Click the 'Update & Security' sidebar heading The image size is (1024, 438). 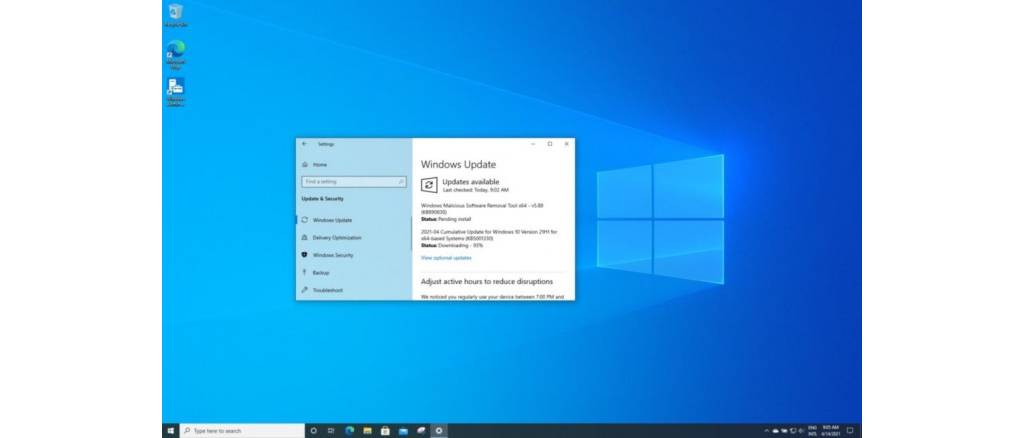point(322,198)
